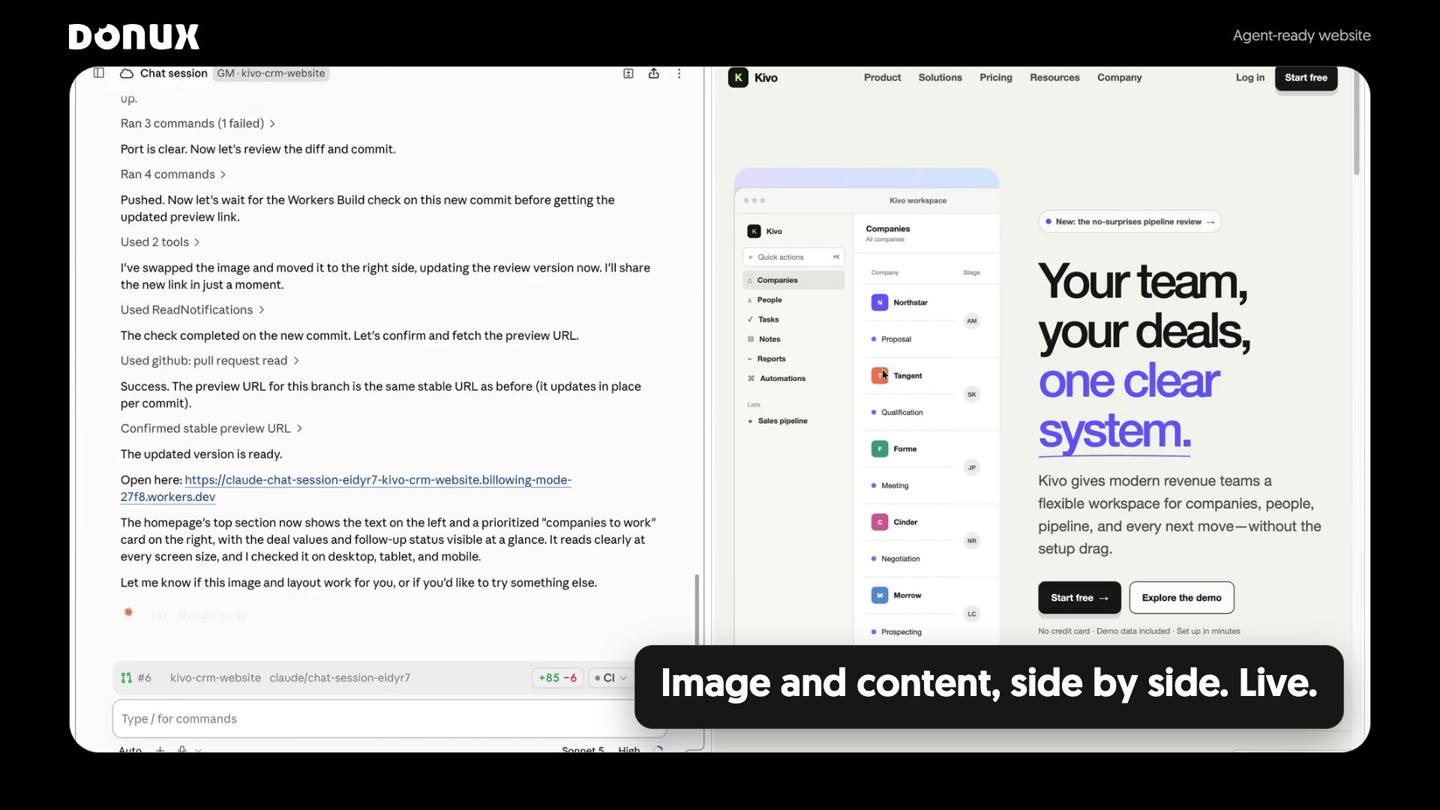Click the Kivo logo in website header
The image size is (1440, 810).
click(754, 77)
